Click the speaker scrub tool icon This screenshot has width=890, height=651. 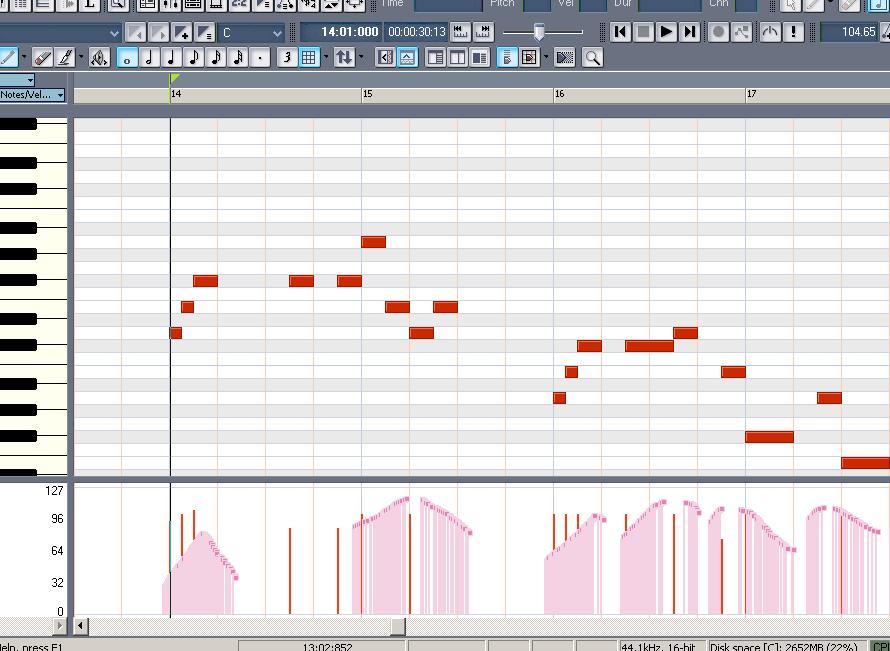click(99, 57)
